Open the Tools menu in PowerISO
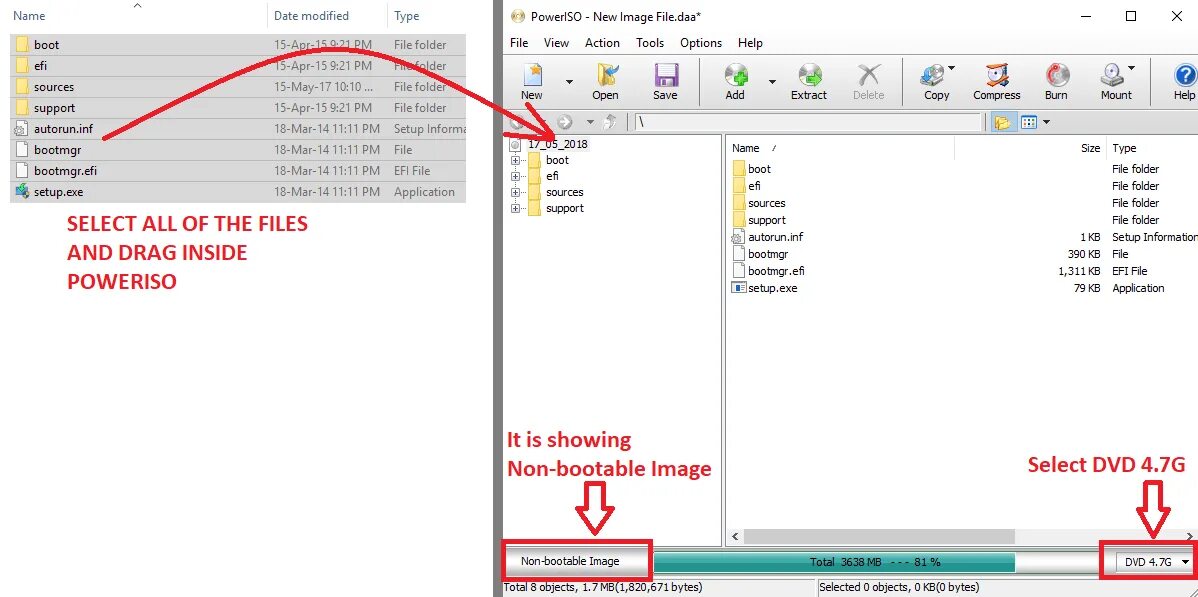The image size is (1198, 597). click(649, 43)
